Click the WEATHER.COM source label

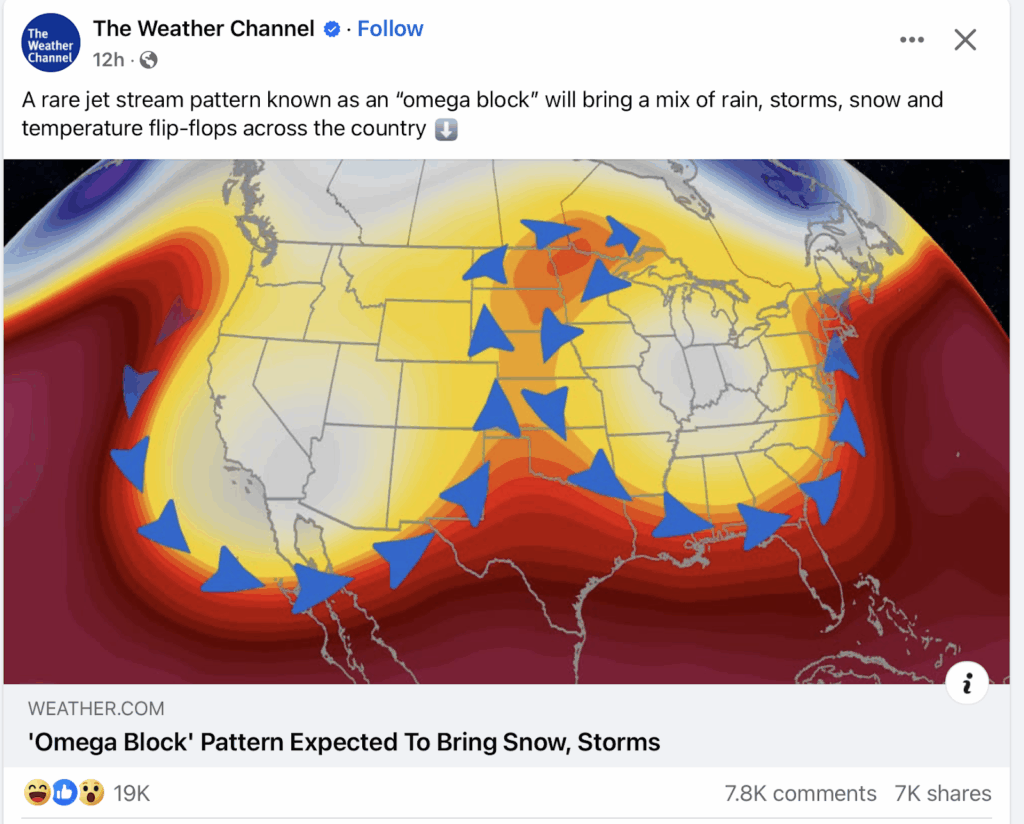click(x=96, y=708)
